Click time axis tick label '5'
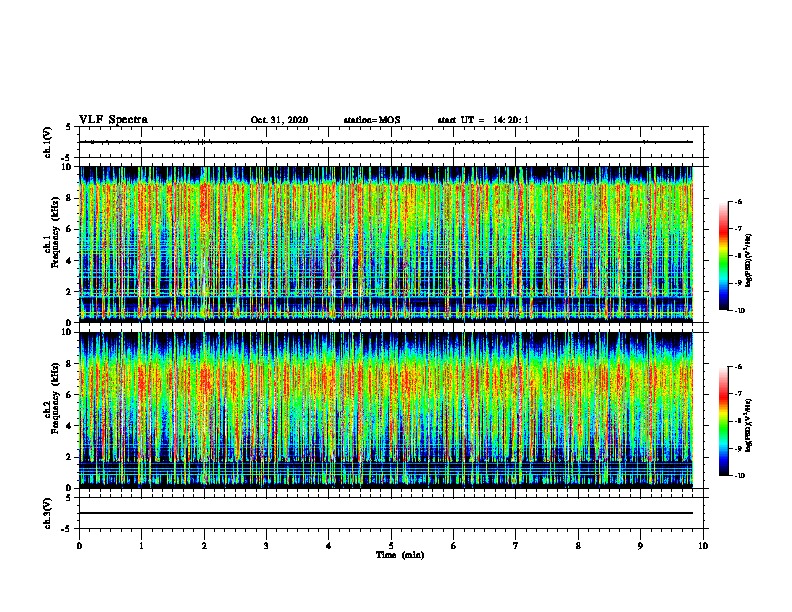 pyautogui.click(x=391, y=546)
